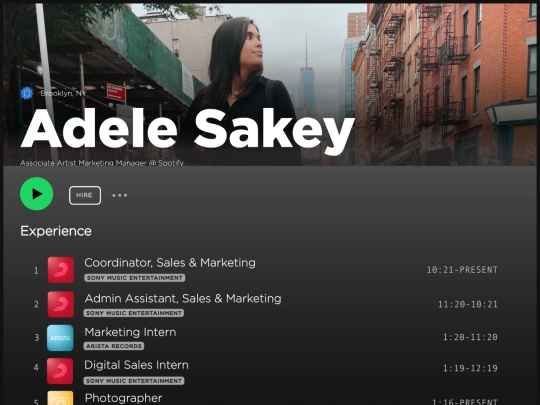Click the green play button

coord(37,194)
